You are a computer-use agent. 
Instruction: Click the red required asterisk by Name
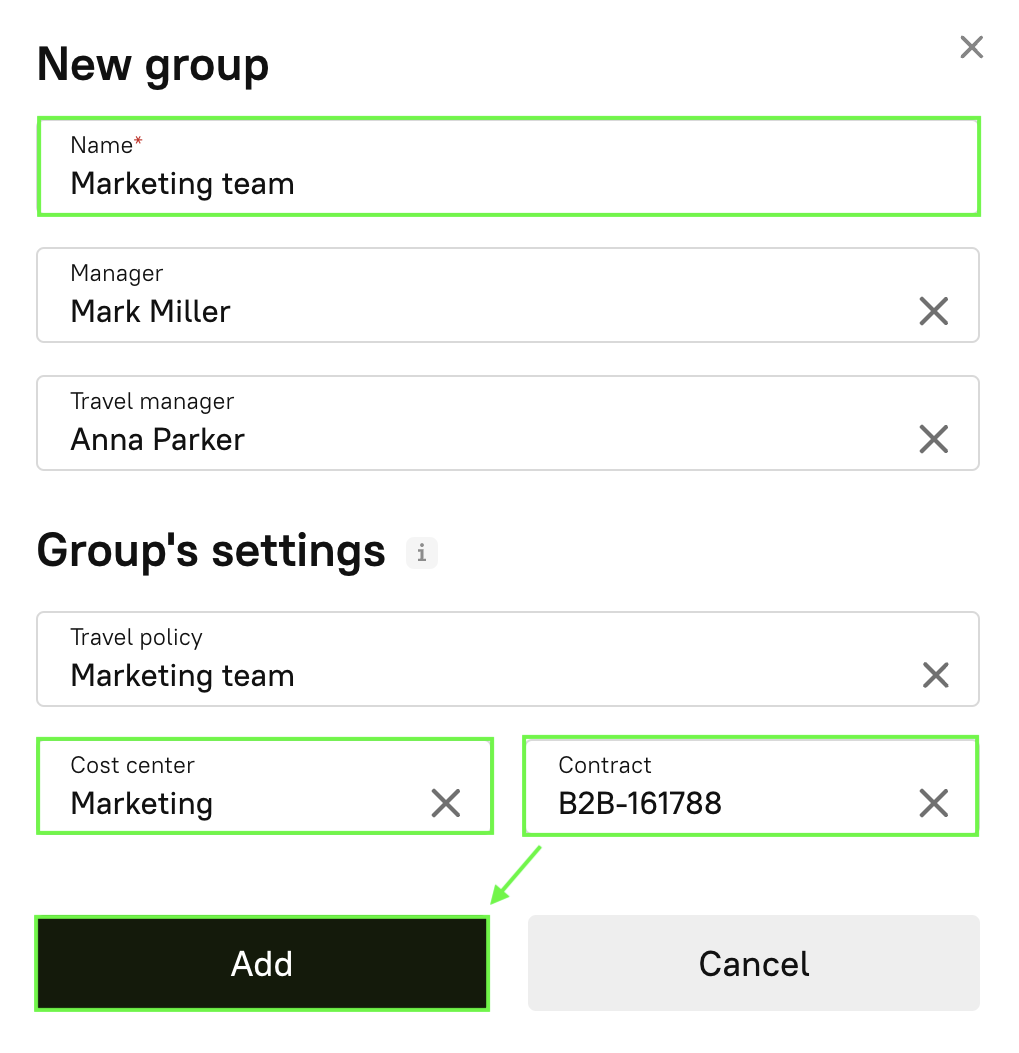[x=139, y=144]
